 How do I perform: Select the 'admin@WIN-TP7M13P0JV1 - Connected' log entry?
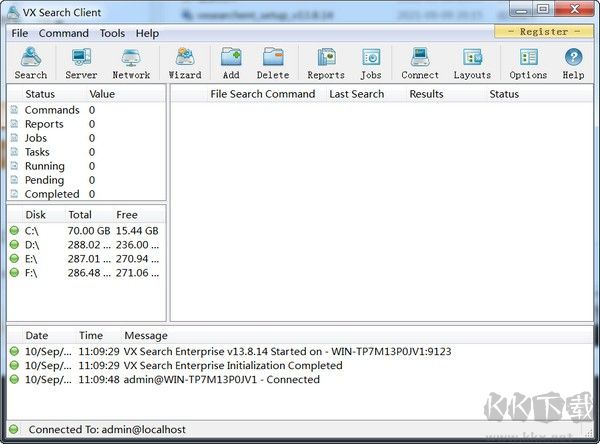[x=222, y=380]
